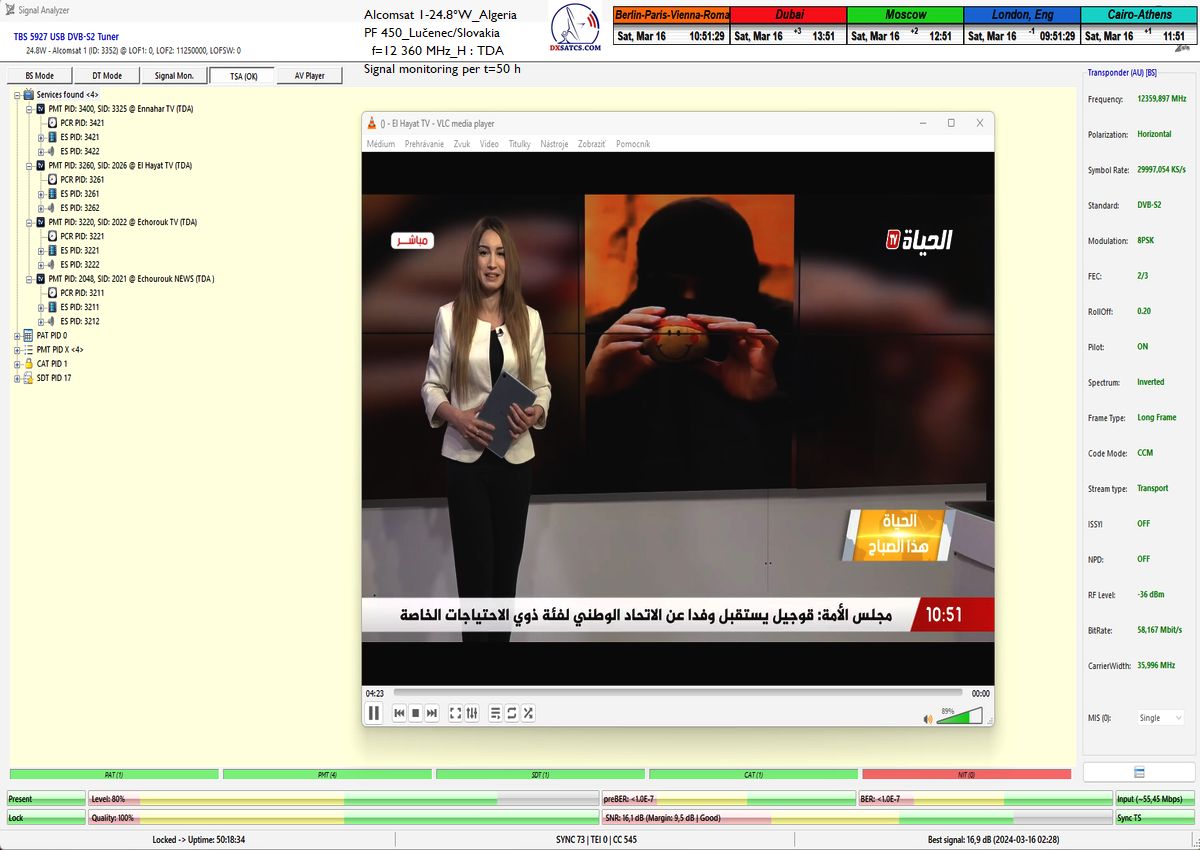Expand the PAT PID 0 node
This screenshot has width=1200, height=850.
tap(17, 336)
